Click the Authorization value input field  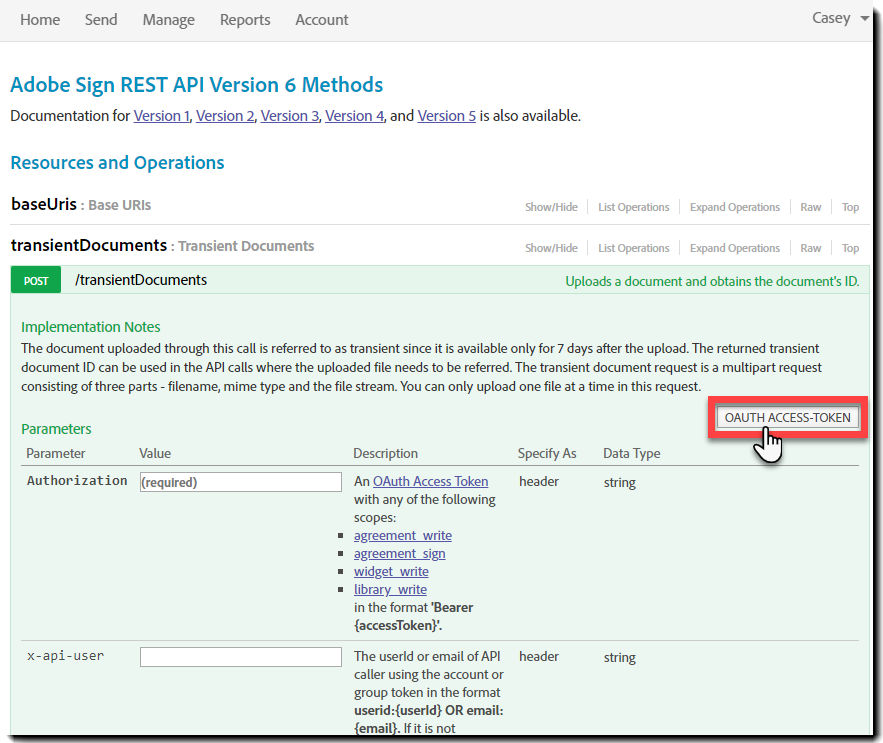[241, 482]
